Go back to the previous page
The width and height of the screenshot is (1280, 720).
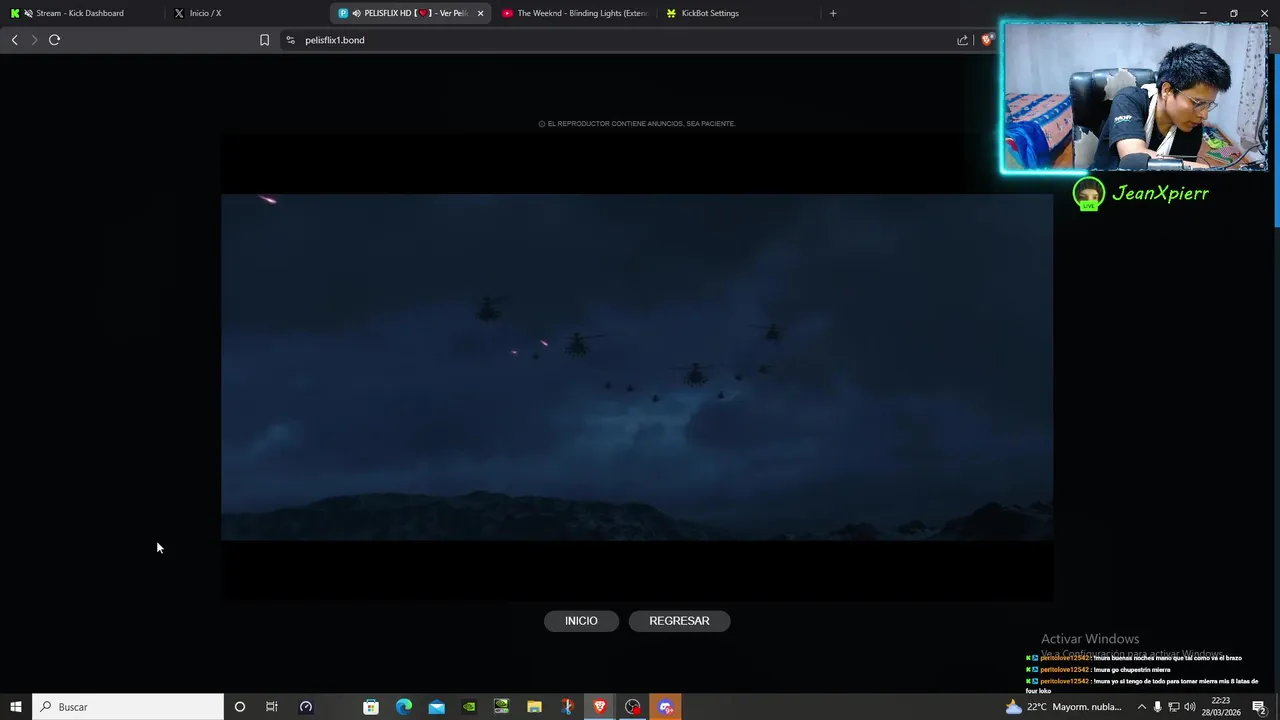click(x=14, y=40)
